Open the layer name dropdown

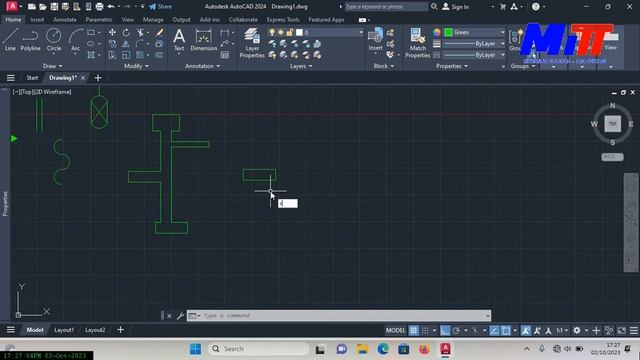361,32
